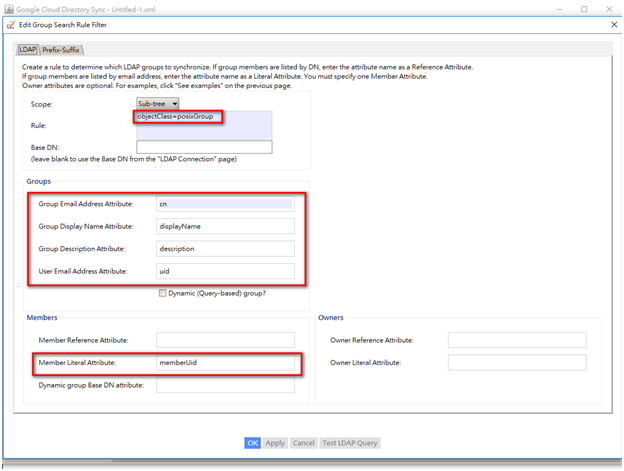Switch to the Prefix-Suffix tab

[x=61, y=49]
